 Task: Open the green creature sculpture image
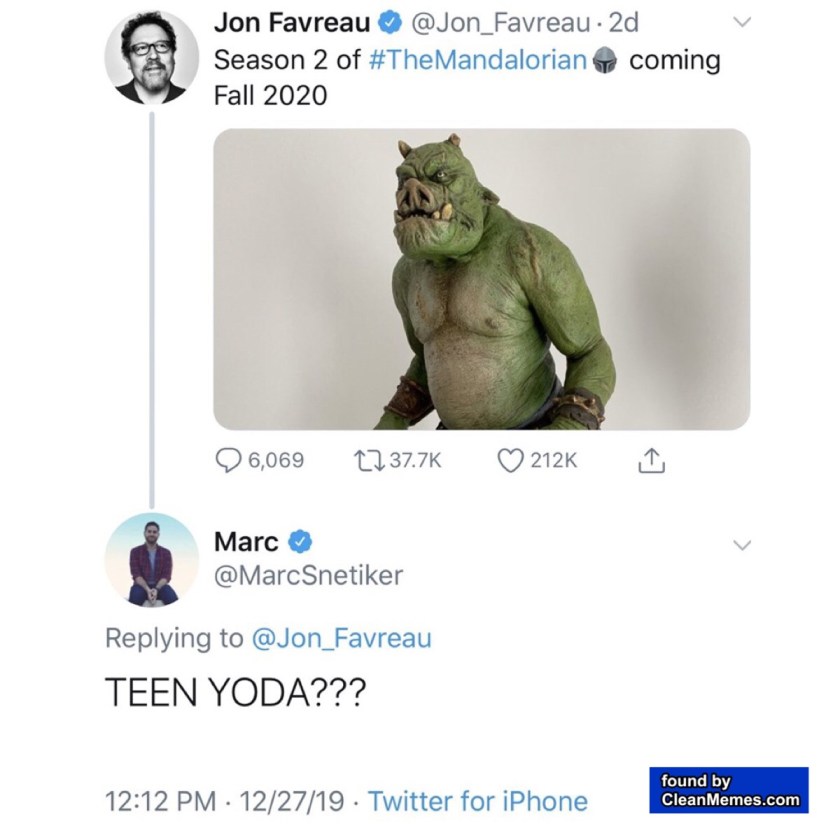coord(481,279)
